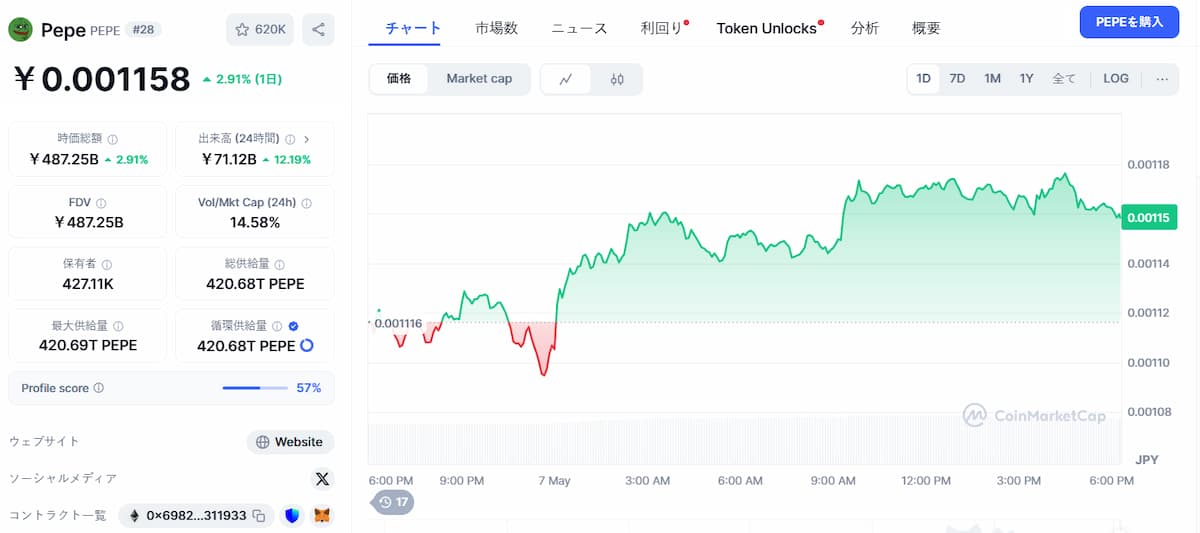The image size is (1200, 533).
Task: Switch to candlestick chart view icon
Action: [x=617, y=79]
